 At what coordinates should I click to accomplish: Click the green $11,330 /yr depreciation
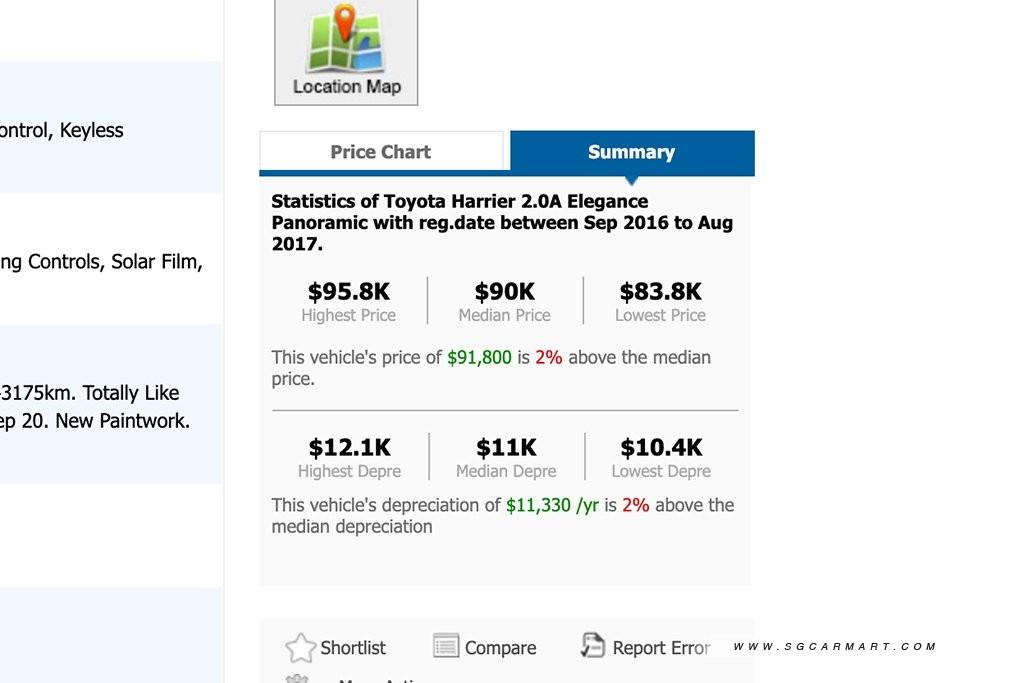coord(552,505)
